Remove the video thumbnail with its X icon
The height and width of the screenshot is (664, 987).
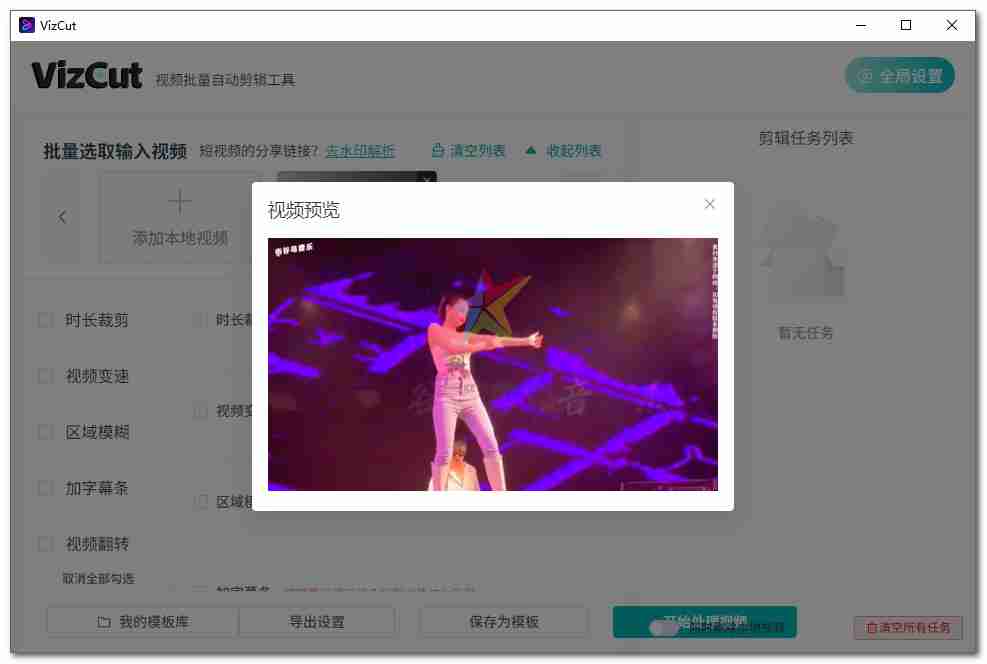(x=427, y=179)
